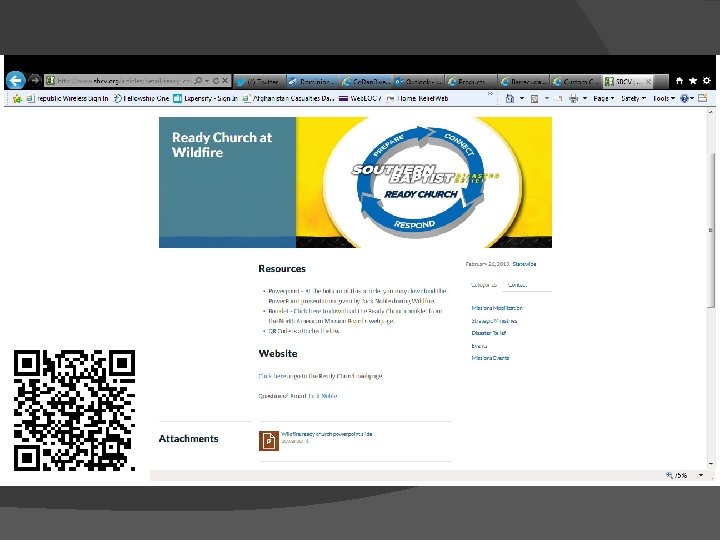
Task: Click the browser Forward arrow button
Action: tap(35, 80)
